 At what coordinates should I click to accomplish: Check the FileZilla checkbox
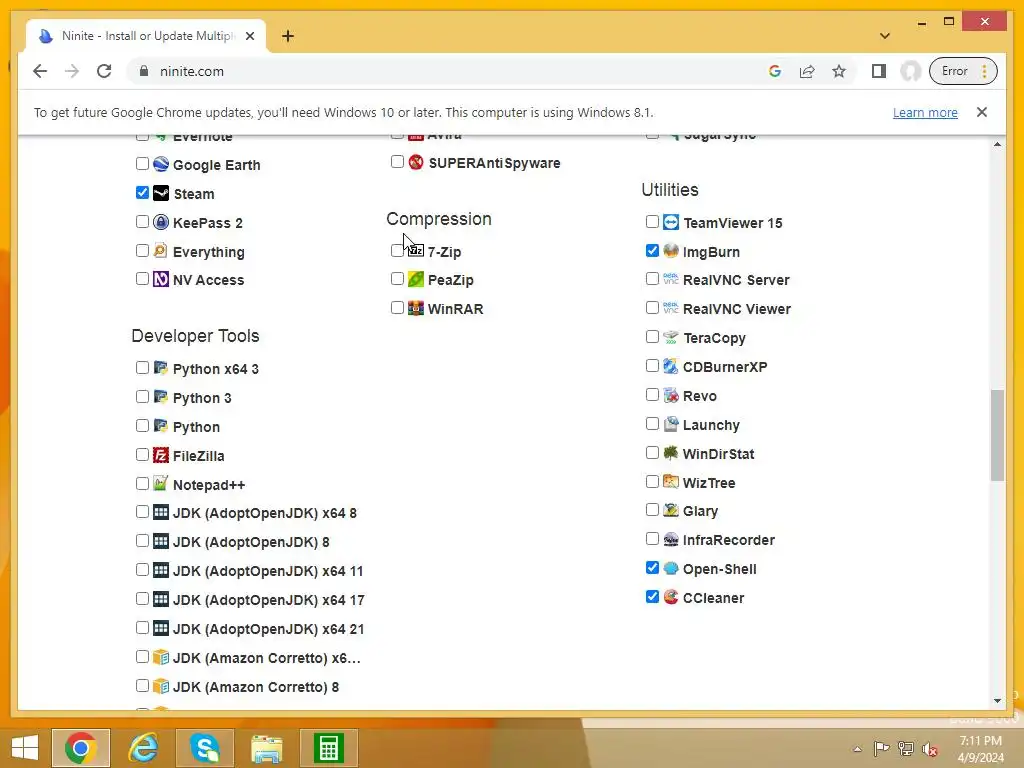click(142, 455)
